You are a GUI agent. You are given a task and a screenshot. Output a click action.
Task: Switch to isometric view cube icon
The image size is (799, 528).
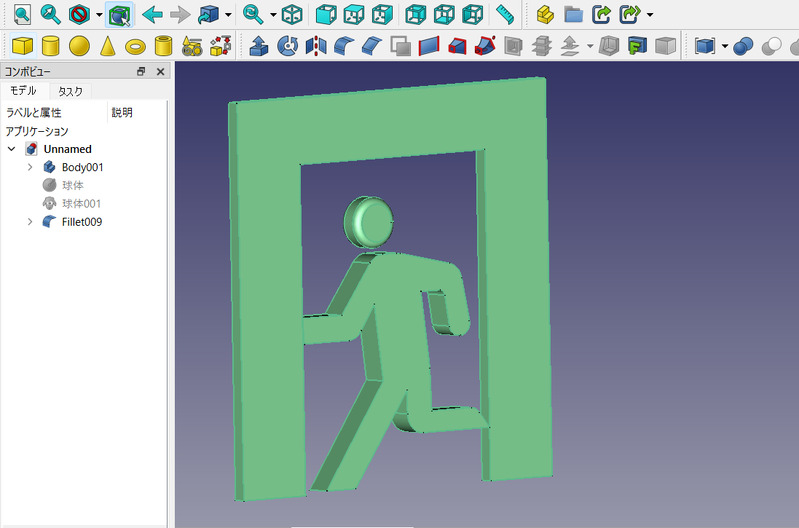(292, 14)
